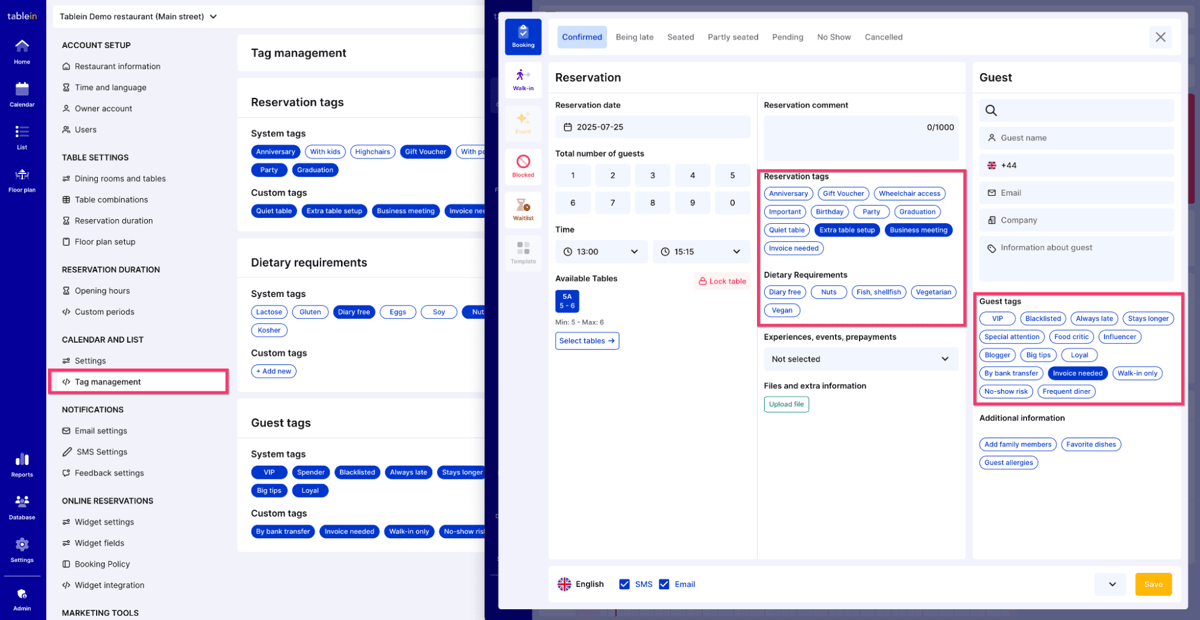This screenshot has height=620, width=1200.
Task: Click the Reservation comment text field
Action: coord(860,136)
